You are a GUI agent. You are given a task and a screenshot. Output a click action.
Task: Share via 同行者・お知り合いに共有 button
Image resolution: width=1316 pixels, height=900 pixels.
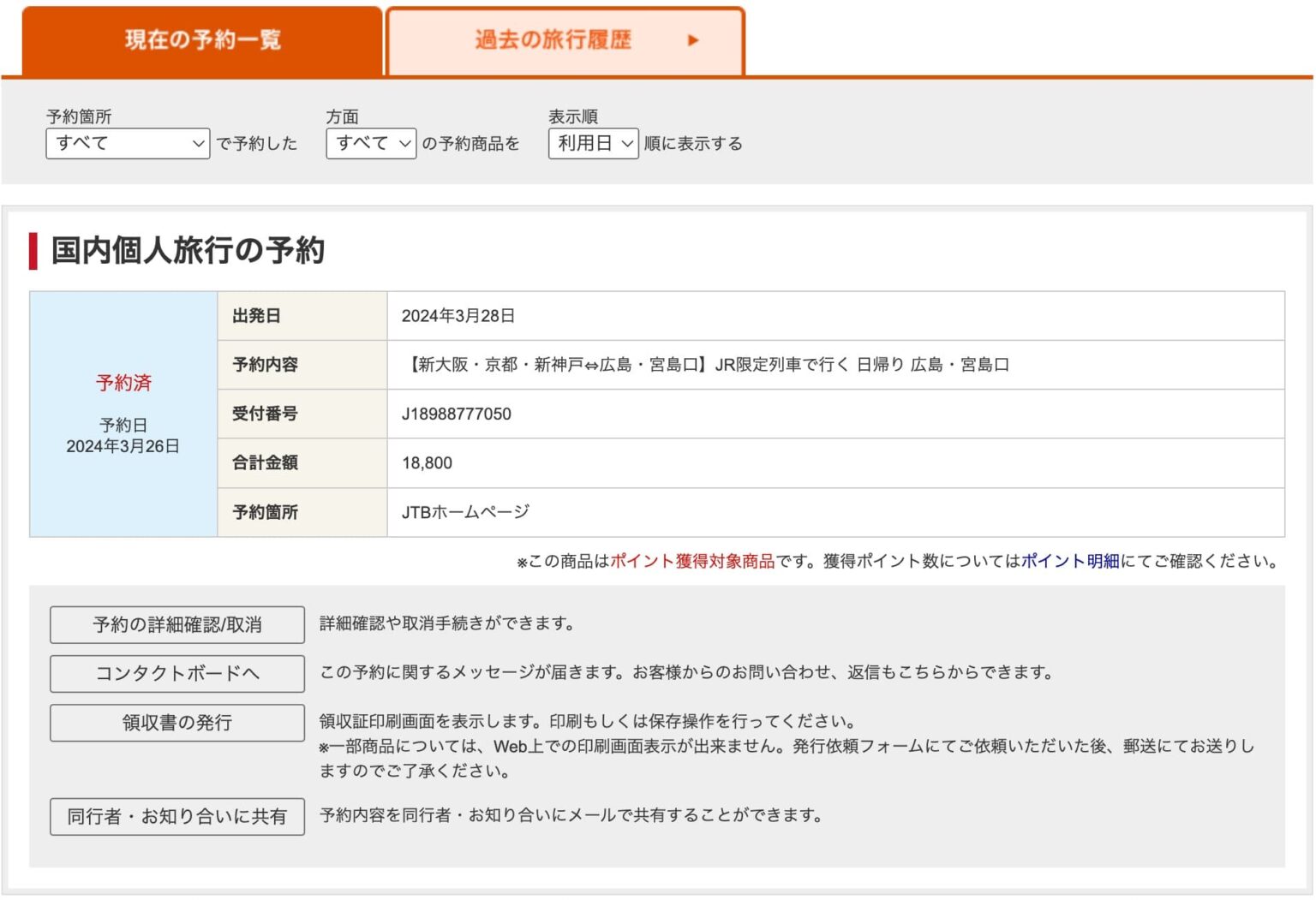177,817
